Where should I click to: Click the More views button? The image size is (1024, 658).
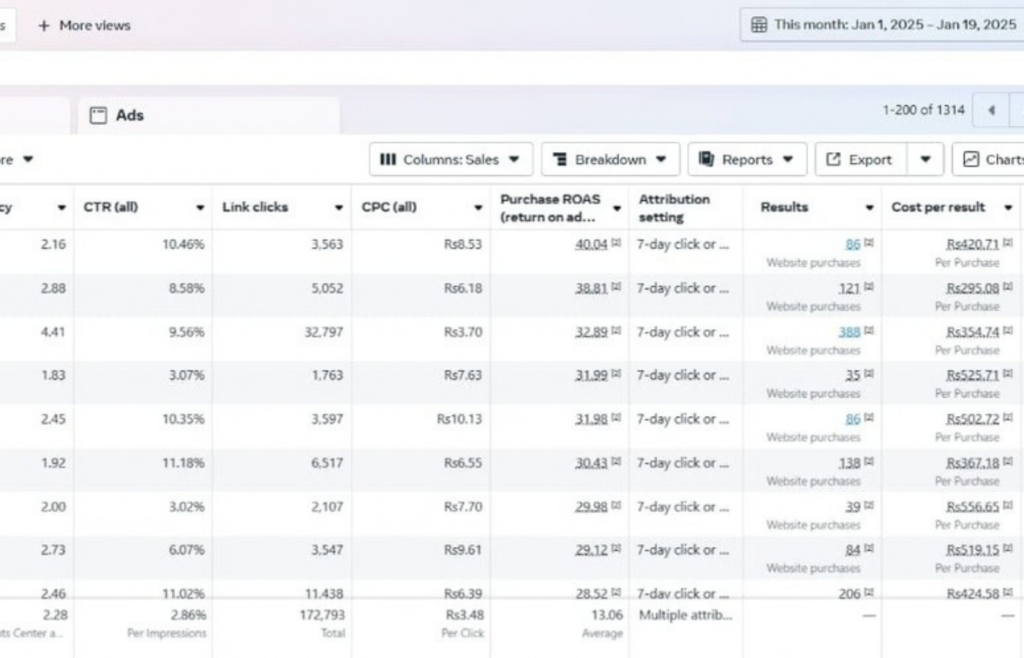click(x=84, y=25)
